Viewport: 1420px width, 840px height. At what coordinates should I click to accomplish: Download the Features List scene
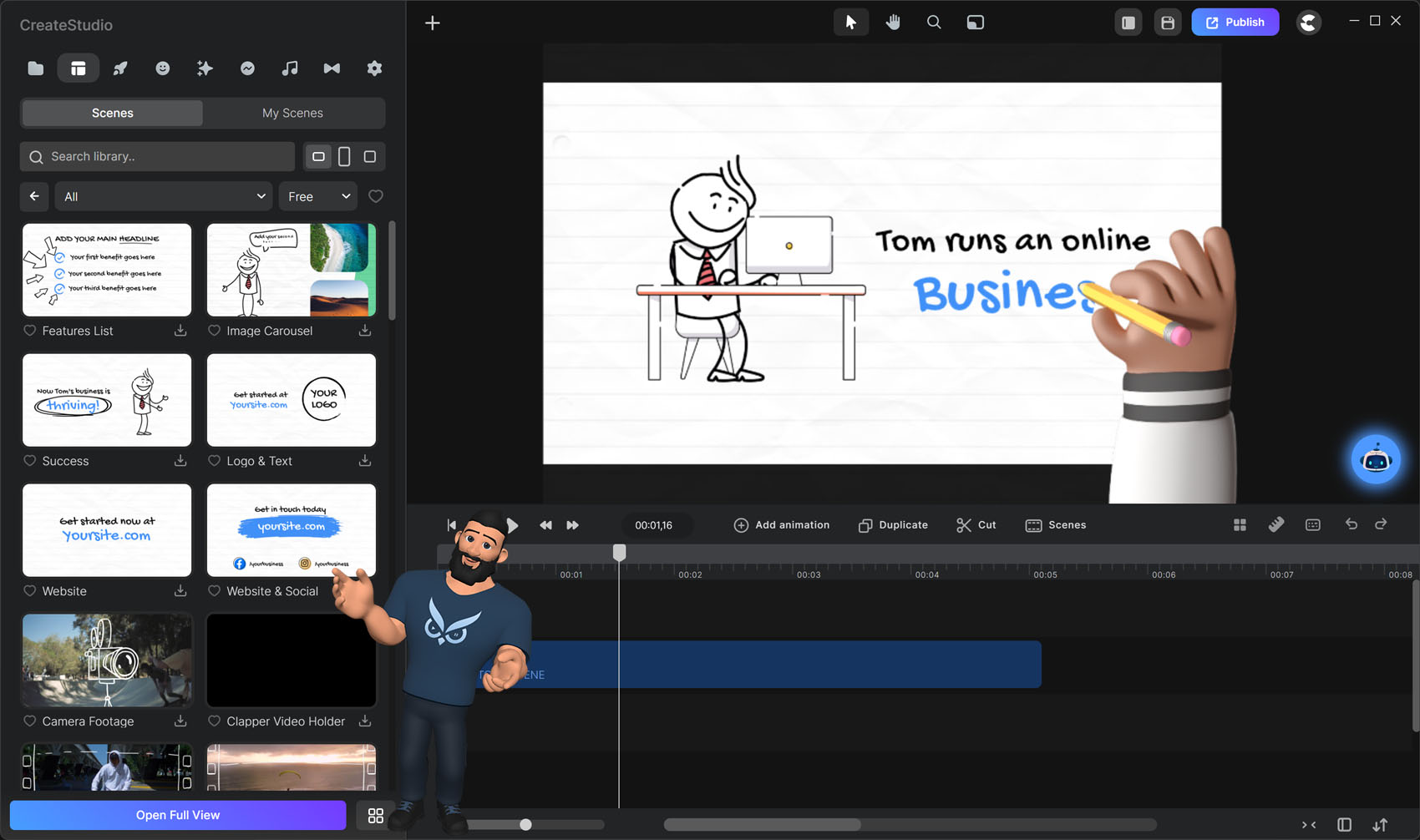[180, 331]
